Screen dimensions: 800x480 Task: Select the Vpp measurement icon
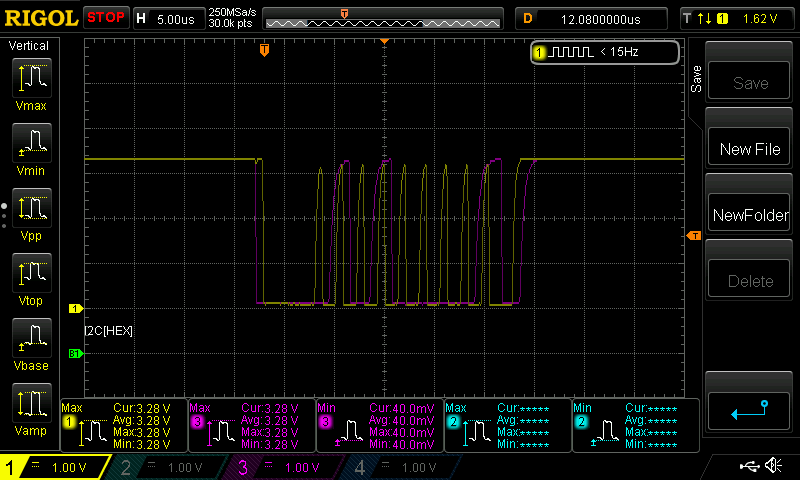[31, 208]
